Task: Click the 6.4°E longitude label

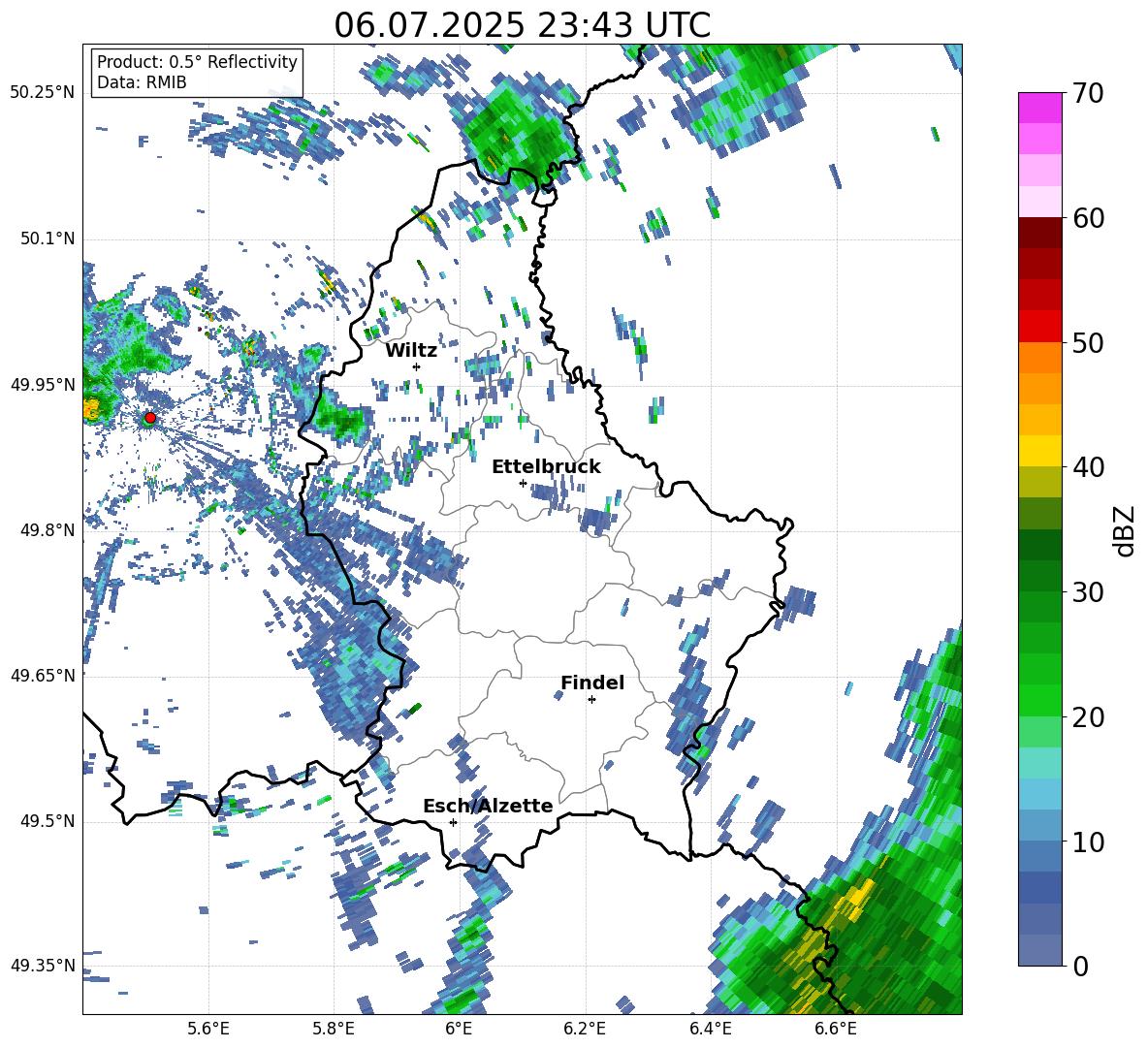Action: [710, 1029]
